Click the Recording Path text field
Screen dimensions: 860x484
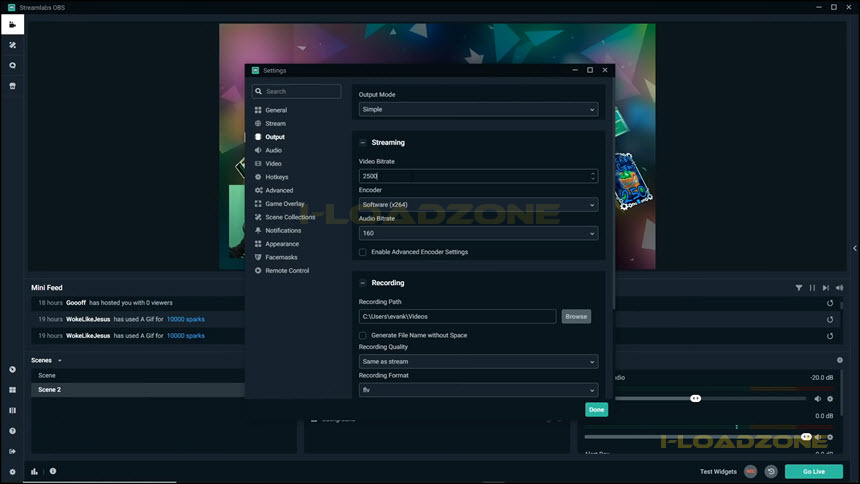click(457, 317)
